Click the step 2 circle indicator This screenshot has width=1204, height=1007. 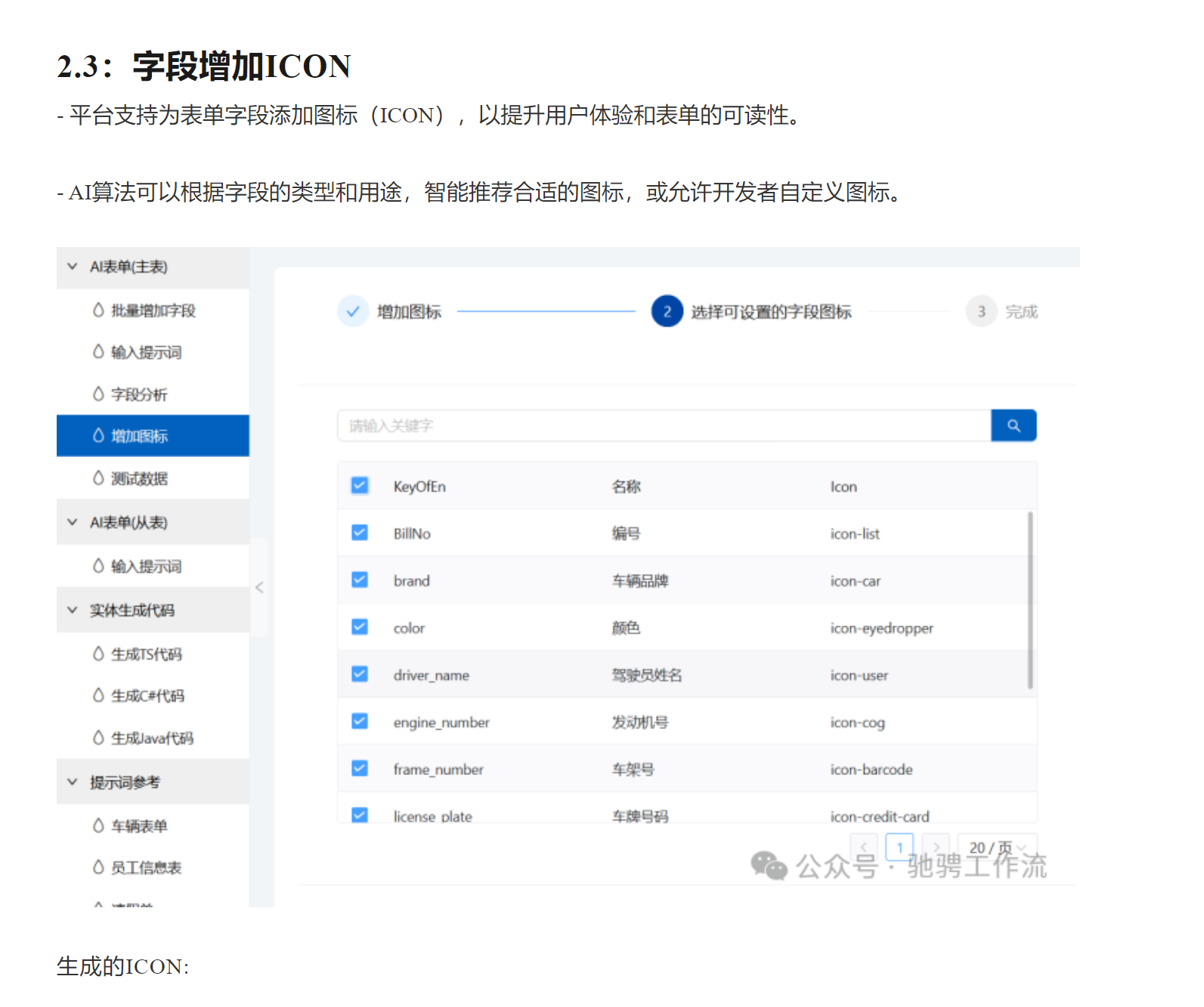point(667,311)
